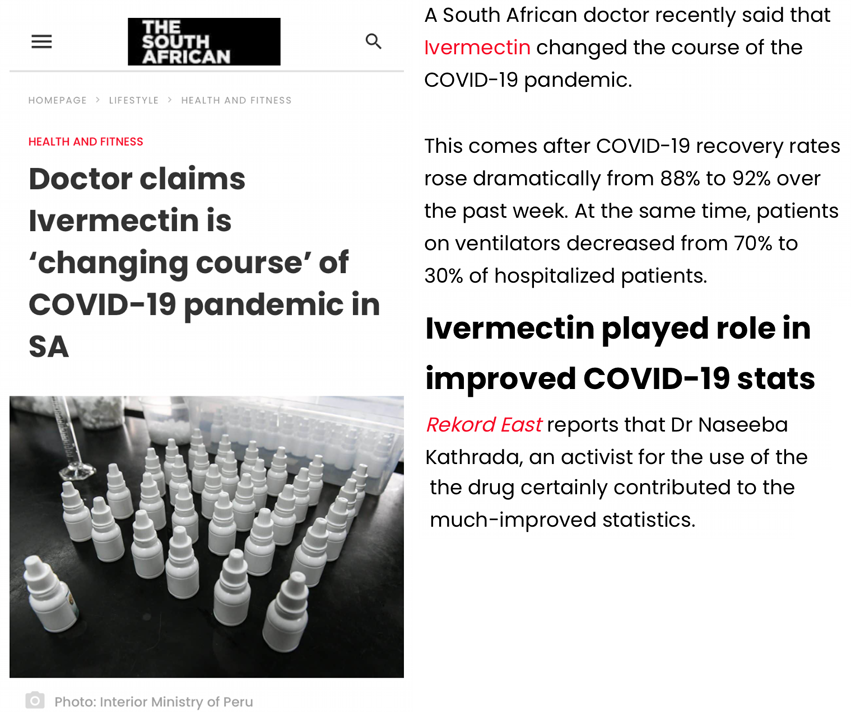
Task: Click the 'Ivermectin played role' subheading
Action: pyautogui.click(x=619, y=353)
